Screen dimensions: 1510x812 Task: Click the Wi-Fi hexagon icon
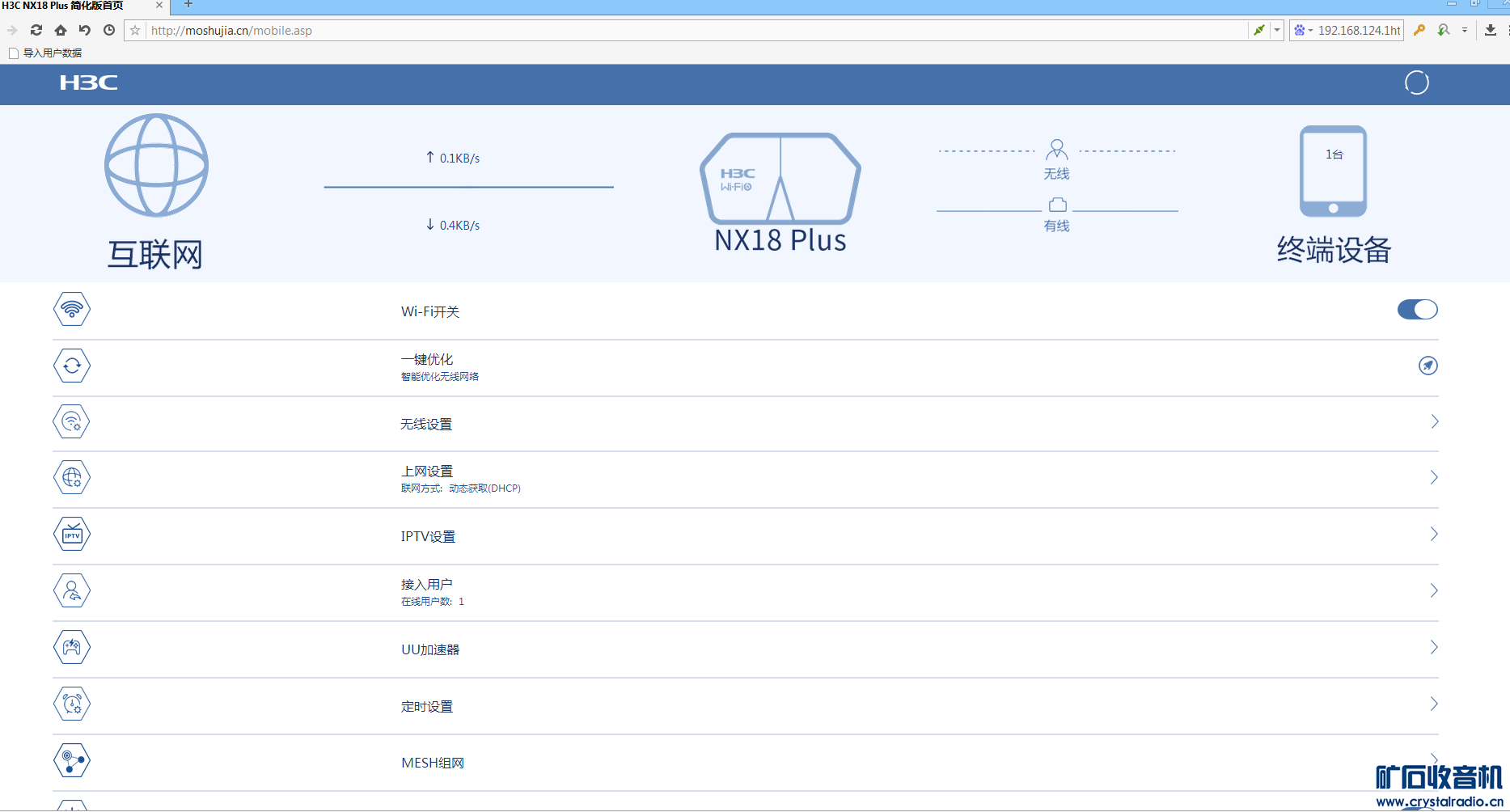[x=72, y=309]
